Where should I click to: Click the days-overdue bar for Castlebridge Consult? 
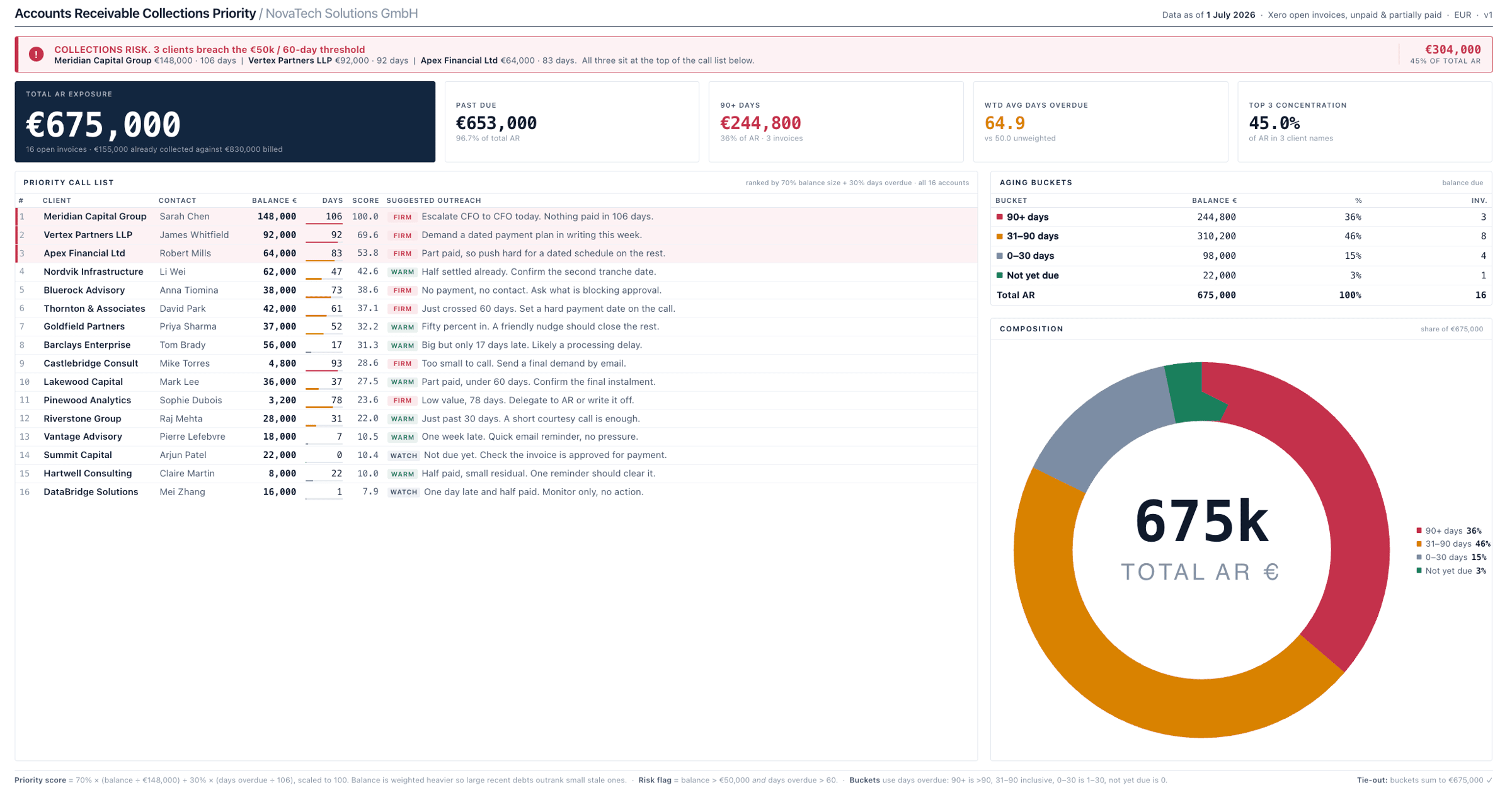(x=324, y=370)
